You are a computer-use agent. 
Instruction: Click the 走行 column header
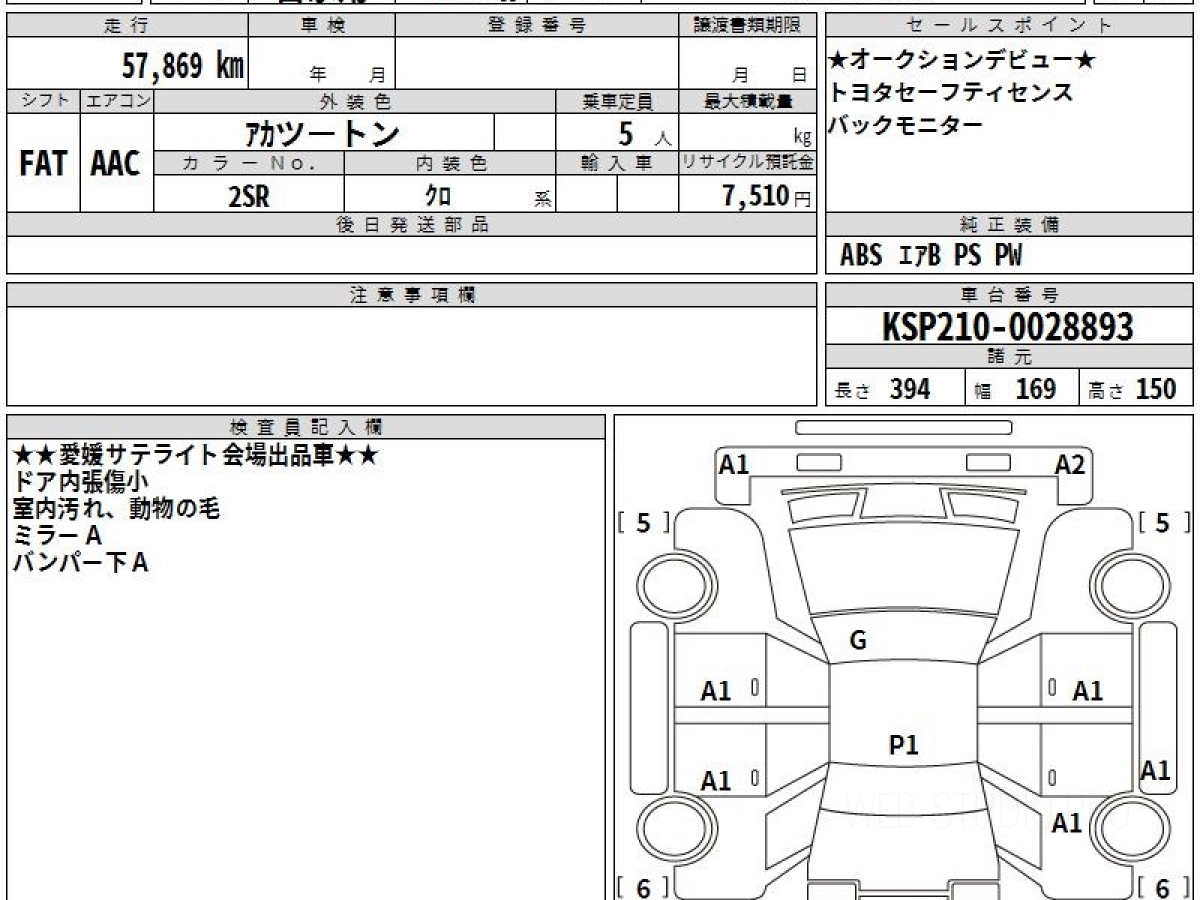[x=127, y=26]
